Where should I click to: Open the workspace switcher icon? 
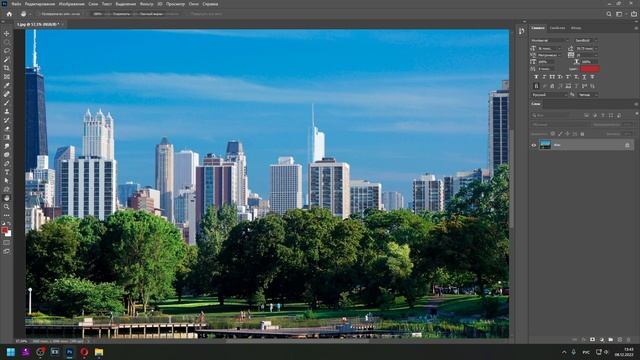click(x=619, y=14)
